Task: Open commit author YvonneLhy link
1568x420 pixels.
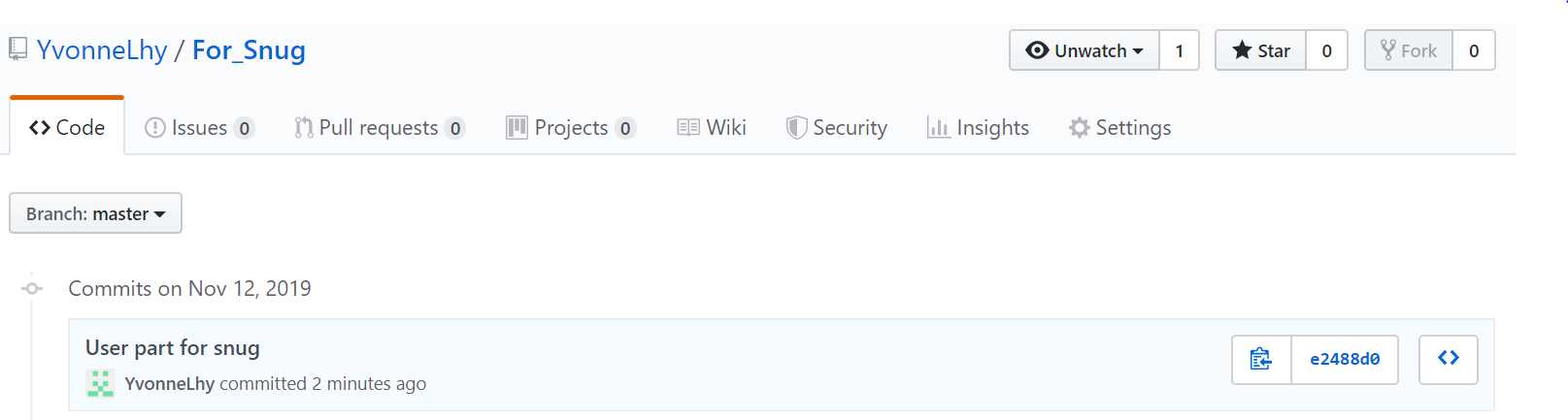Action: (170, 383)
